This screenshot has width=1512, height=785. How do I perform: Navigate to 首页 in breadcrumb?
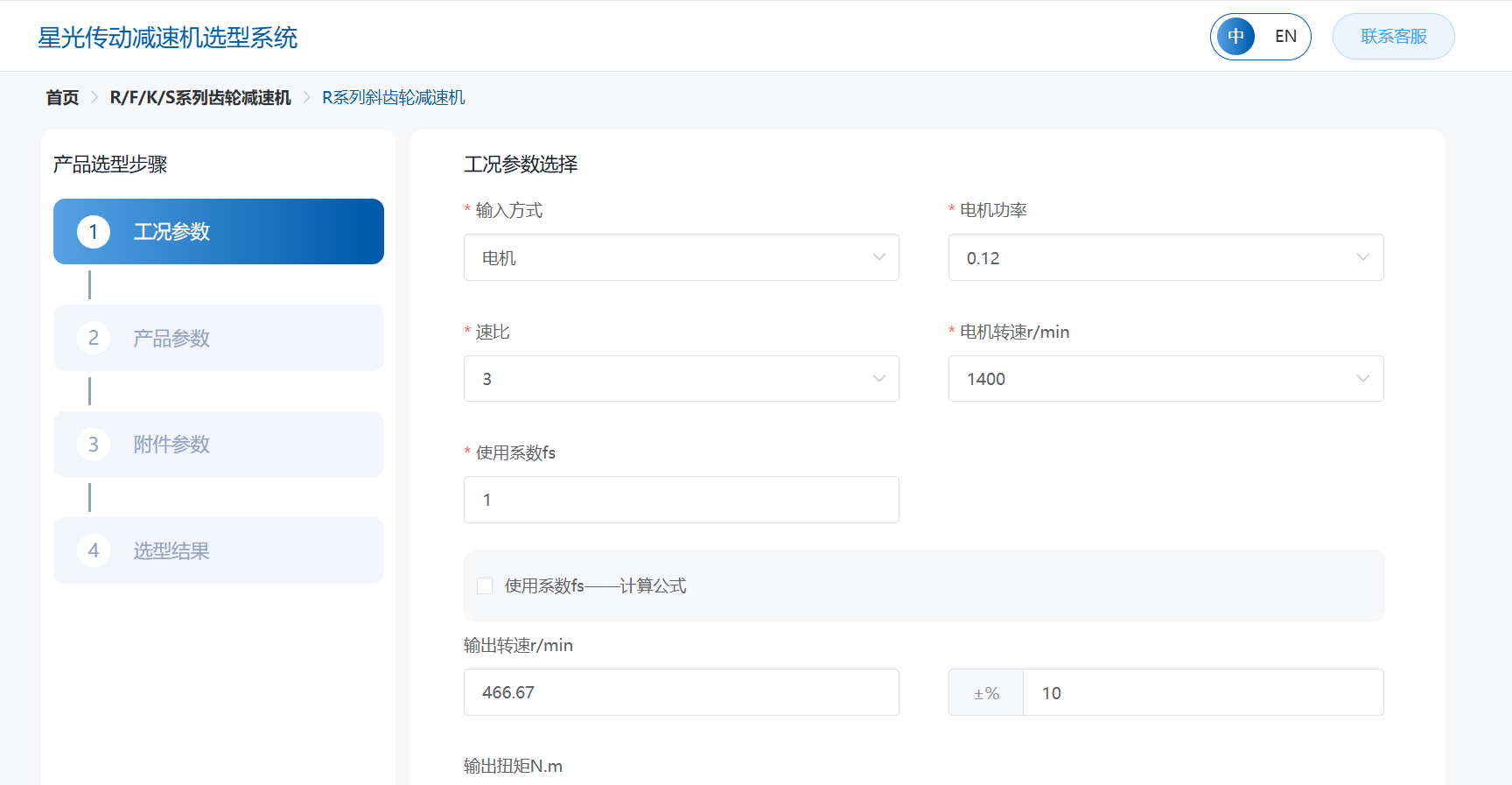click(62, 97)
